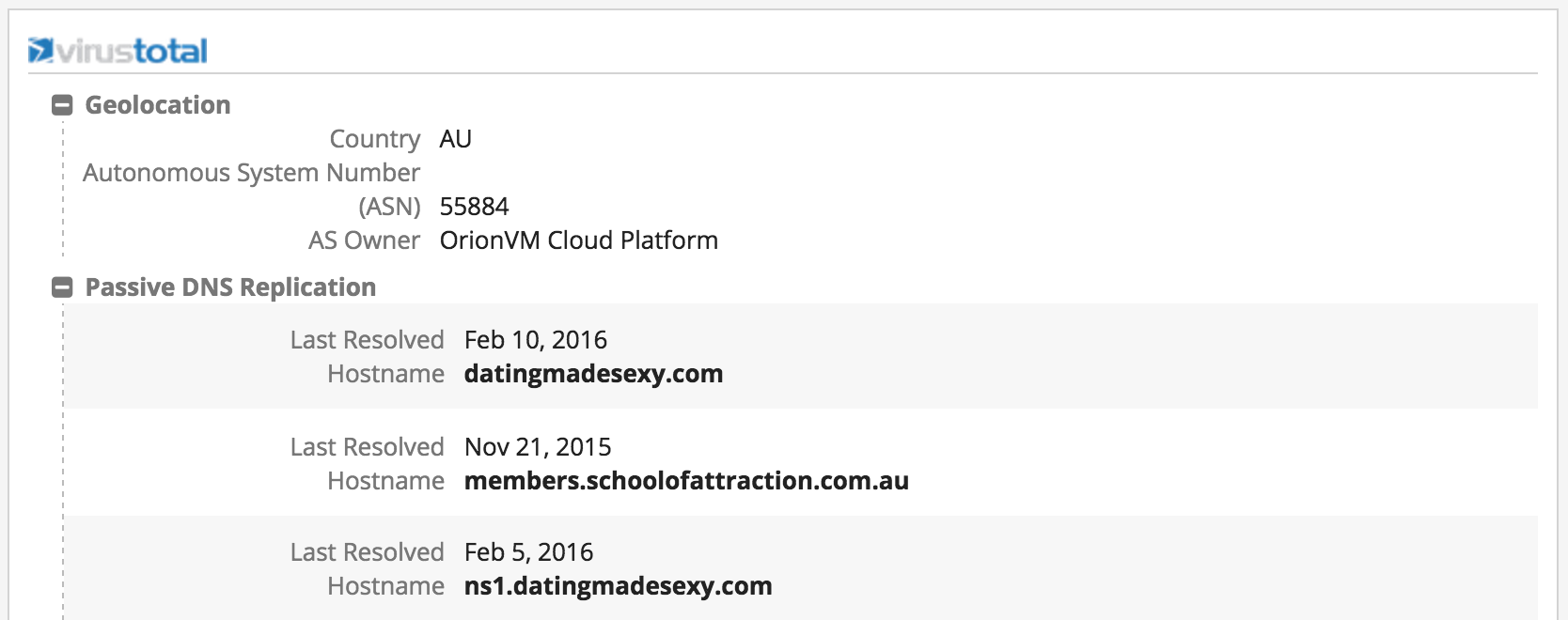Click the Autonomous System Number label
The image size is (1568, 620).
pyautogui.click(x=251, y=173)
